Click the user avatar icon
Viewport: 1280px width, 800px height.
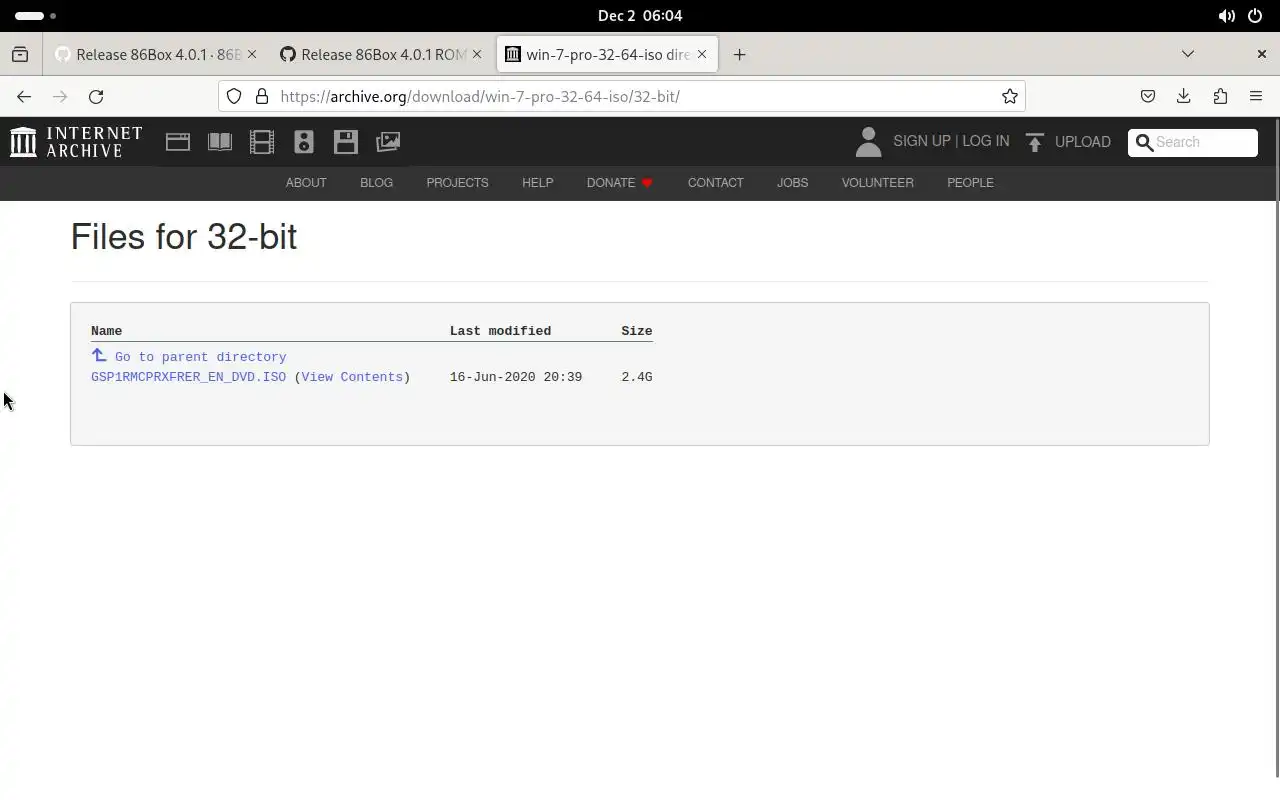point(868,142)
